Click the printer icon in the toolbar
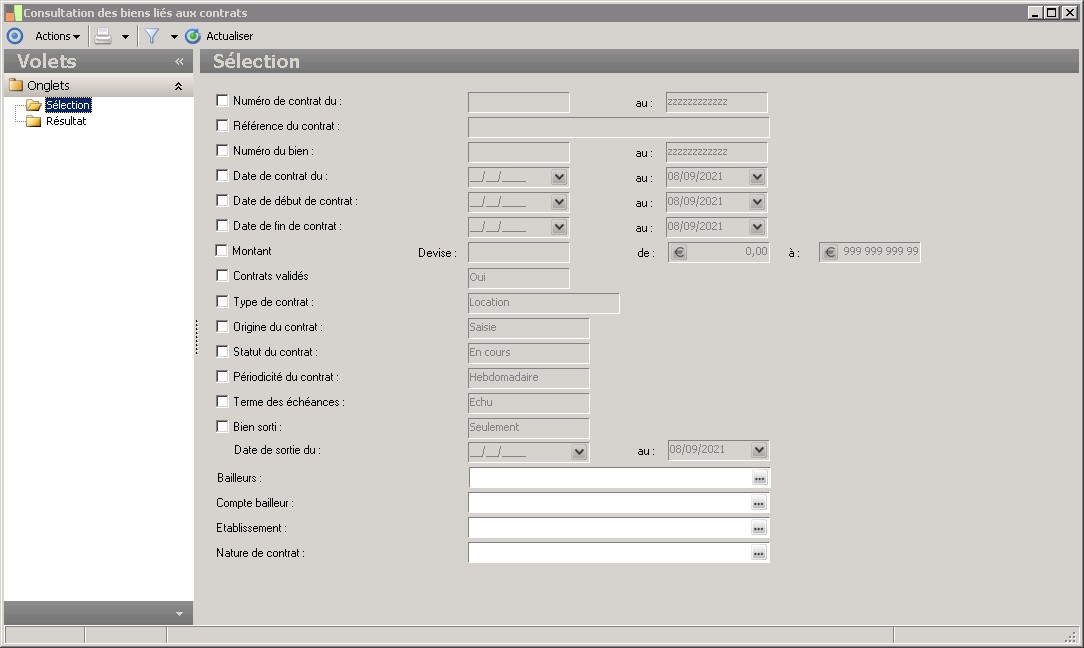This screenshot has width=1084, height=648. point(103,36)
